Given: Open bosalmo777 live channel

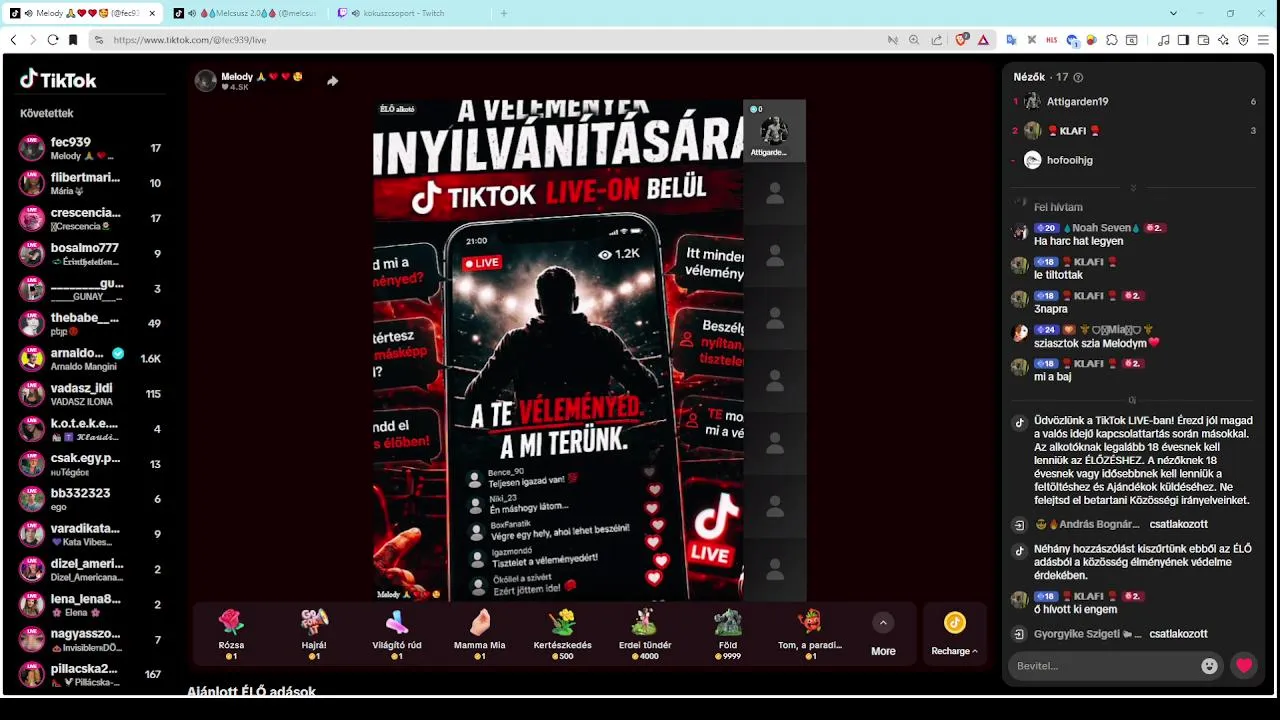Looking at the screenshot, I should tap(91, 254).
